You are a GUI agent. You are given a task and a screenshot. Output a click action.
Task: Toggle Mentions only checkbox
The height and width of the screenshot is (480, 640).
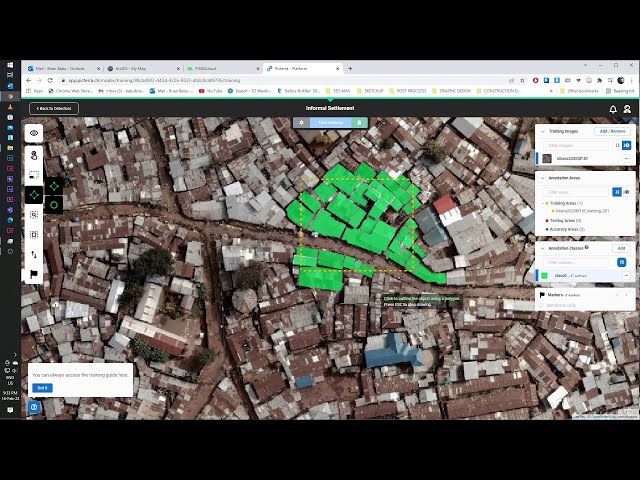[x=542, y=305]
